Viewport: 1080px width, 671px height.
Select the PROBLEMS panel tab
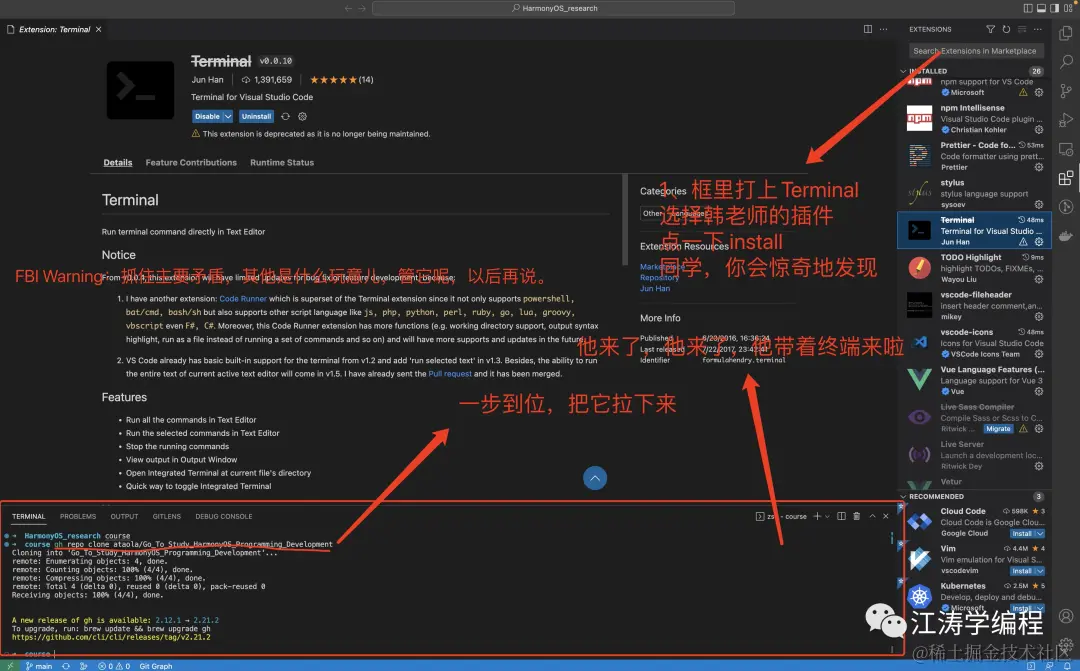click(78, 516)
